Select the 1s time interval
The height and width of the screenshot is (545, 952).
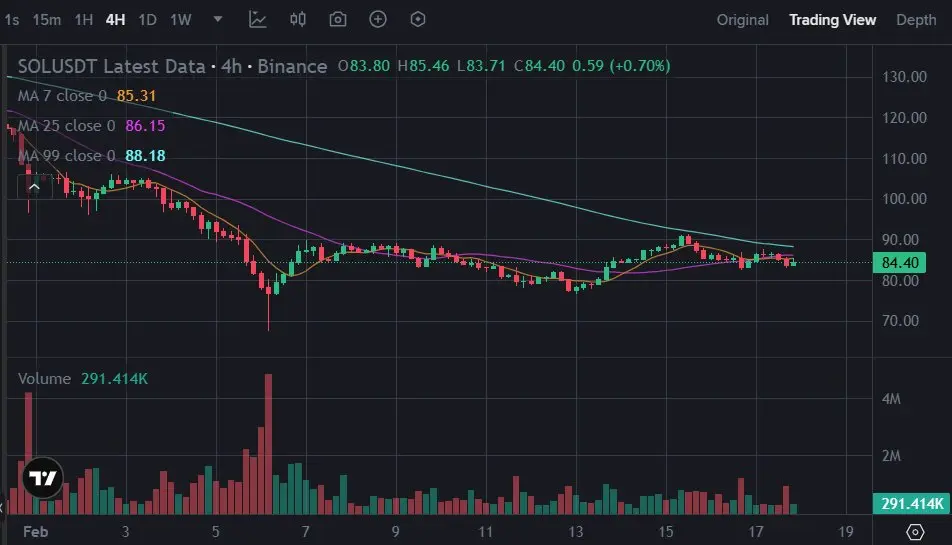tap(12, 20)
